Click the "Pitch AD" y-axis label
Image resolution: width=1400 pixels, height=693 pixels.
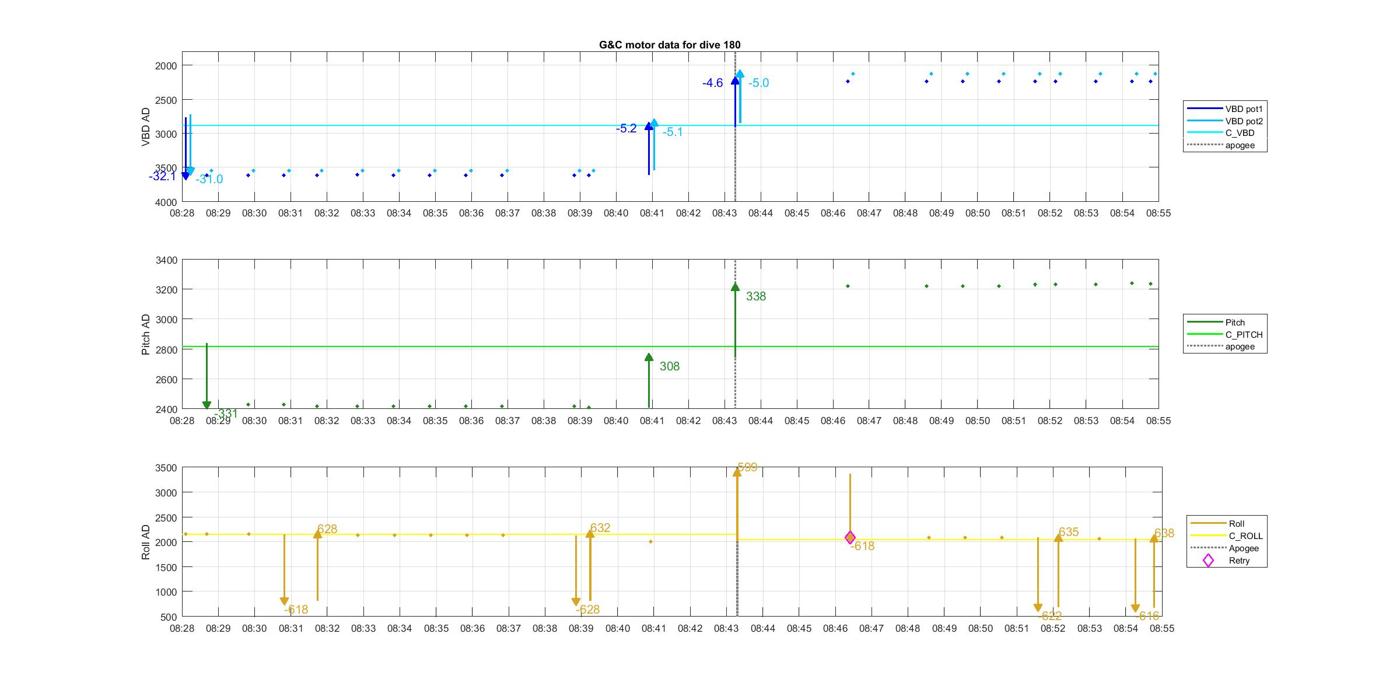click(146, 334)
